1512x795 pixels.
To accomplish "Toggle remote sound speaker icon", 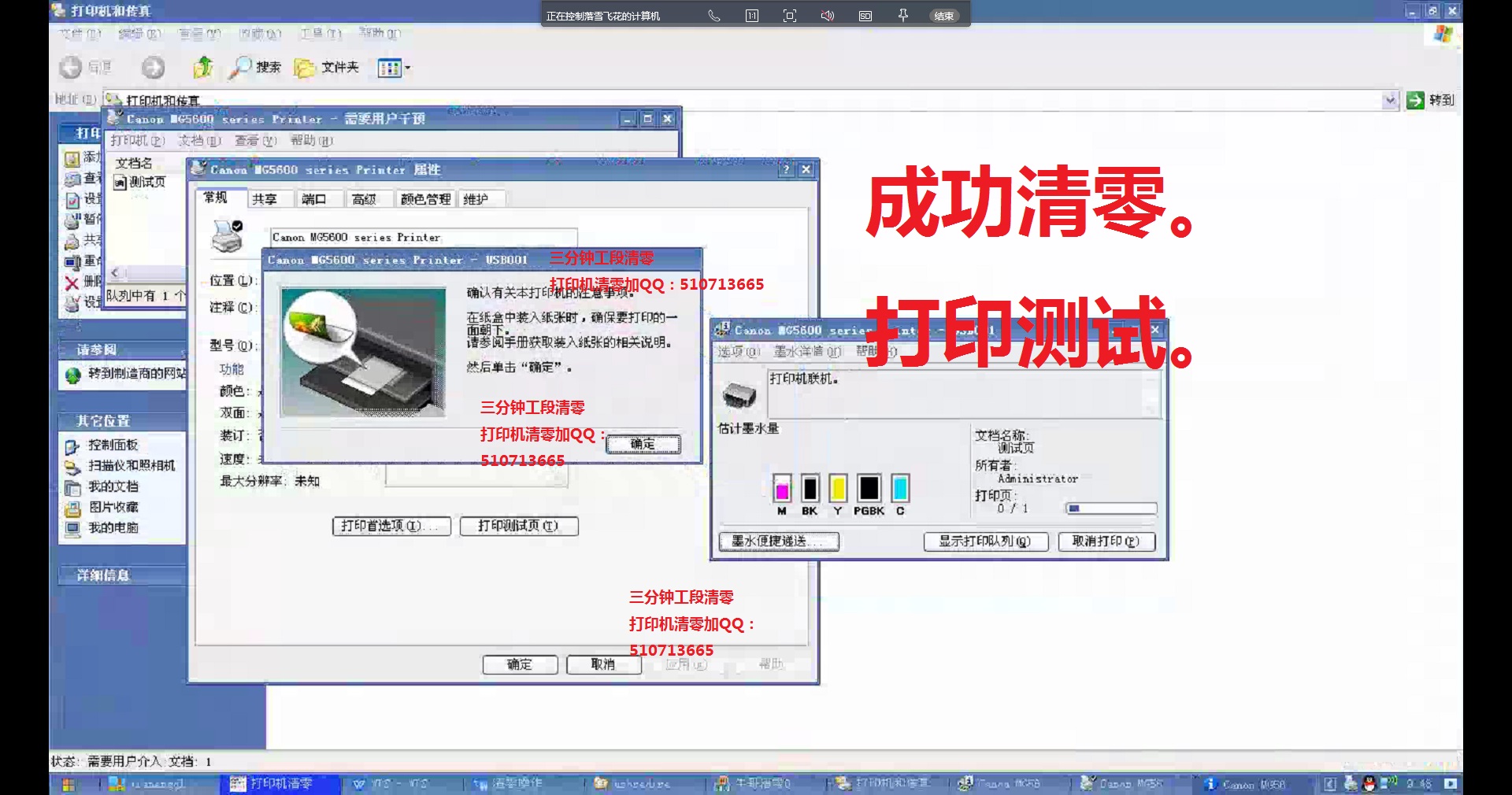I will 828,16.
